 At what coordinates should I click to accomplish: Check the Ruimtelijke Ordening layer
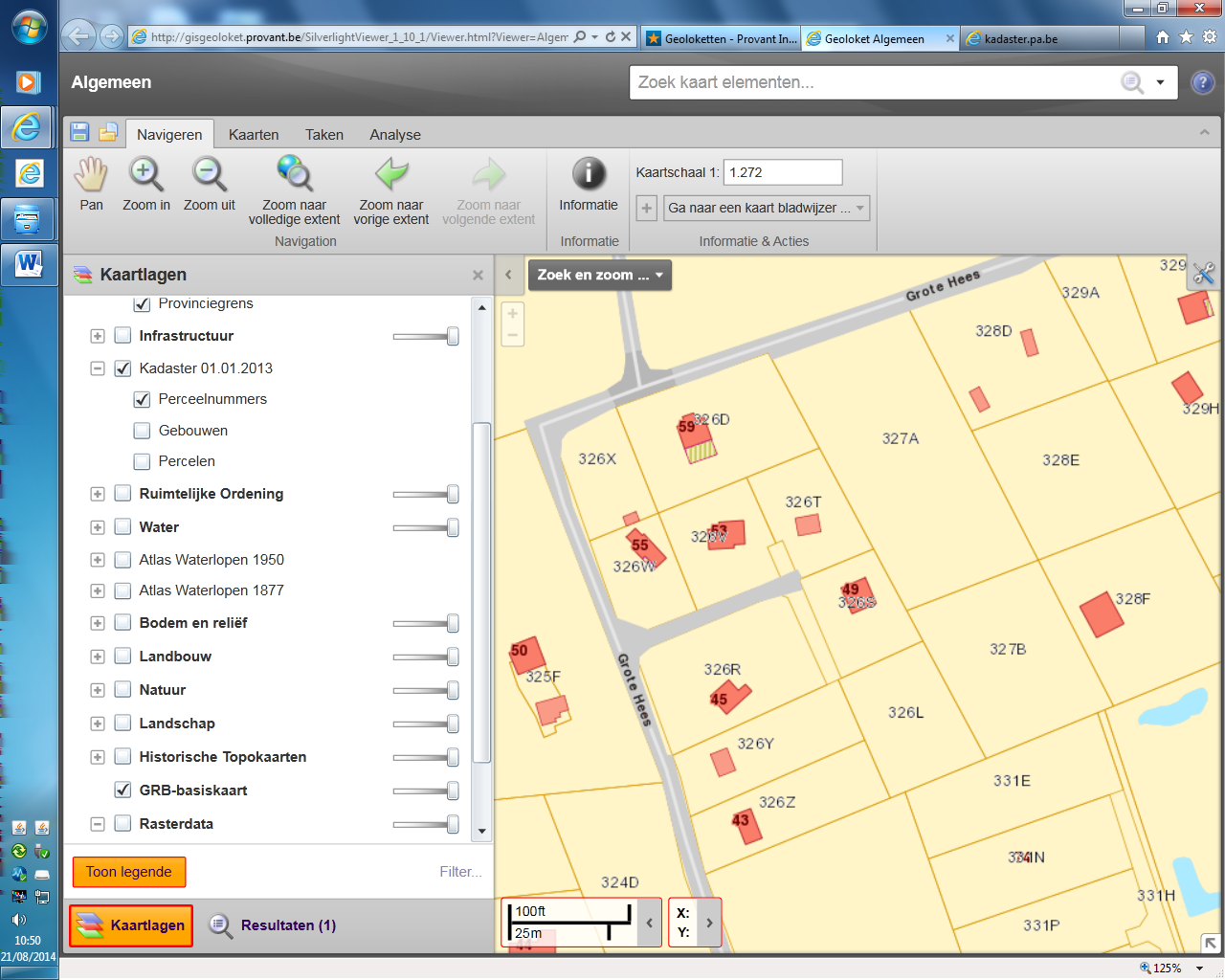pyautogui.click(x=122, y=494)
